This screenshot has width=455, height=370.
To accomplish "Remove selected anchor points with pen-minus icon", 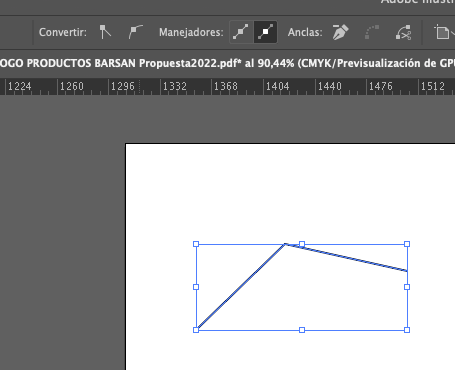I will 340,32.
